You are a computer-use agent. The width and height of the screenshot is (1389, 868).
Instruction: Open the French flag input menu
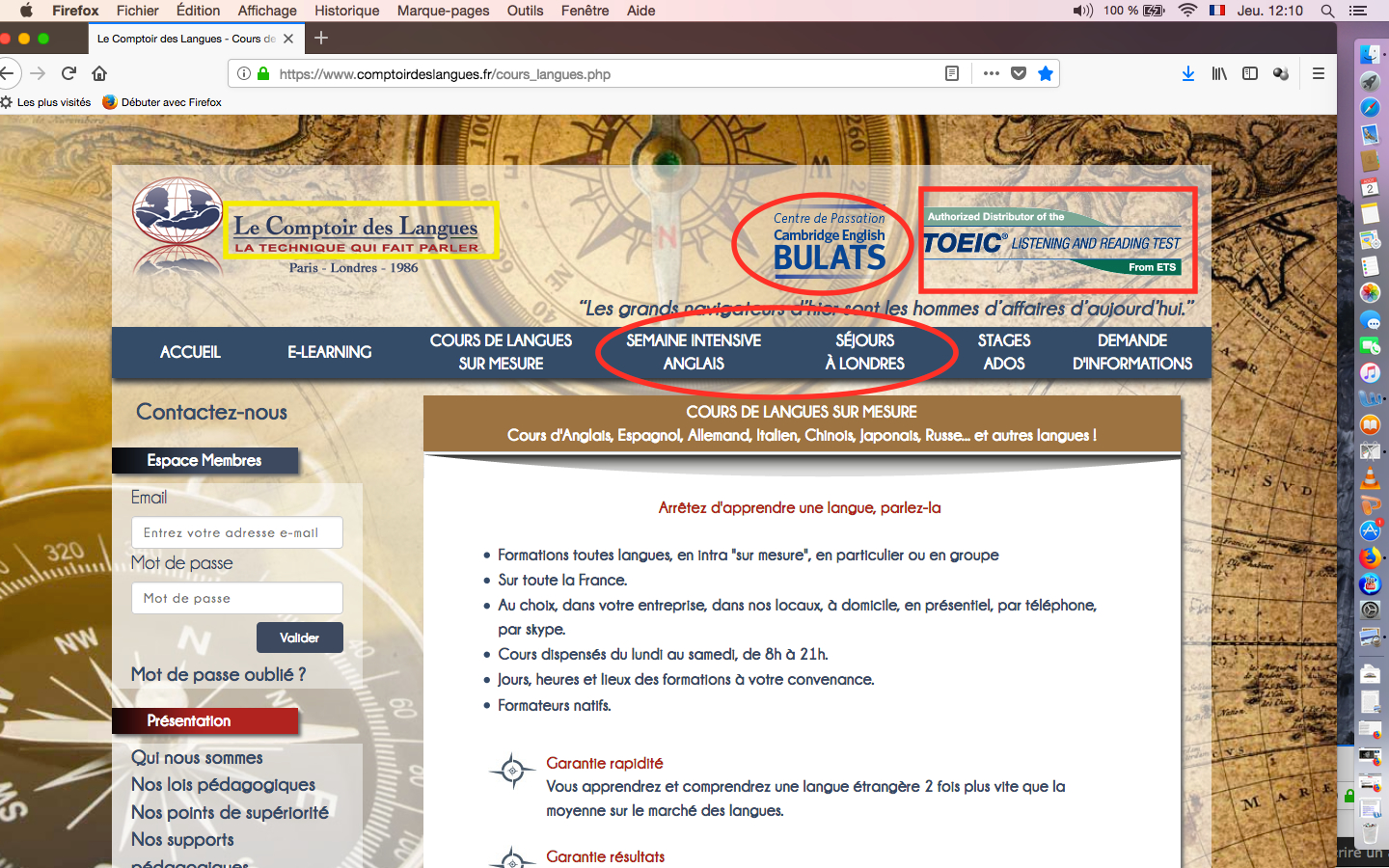coord(1217,11)
